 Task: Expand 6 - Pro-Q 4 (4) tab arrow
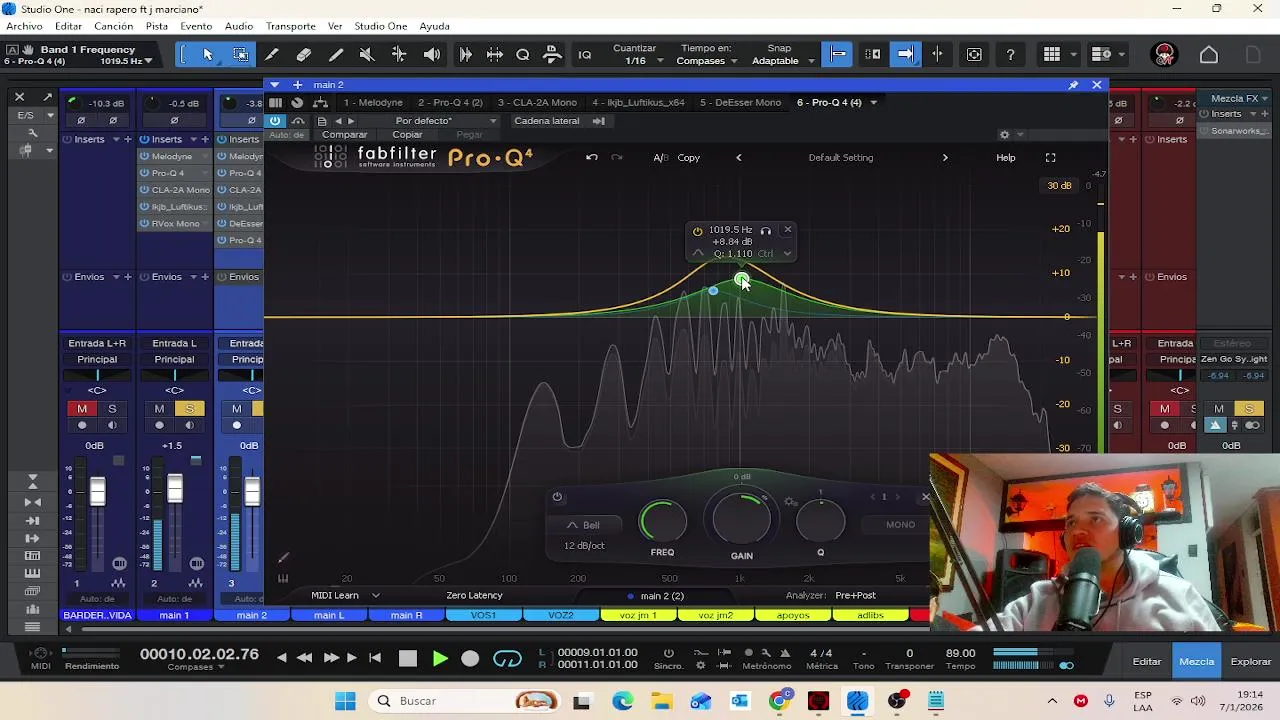click(x=873, y=102)
